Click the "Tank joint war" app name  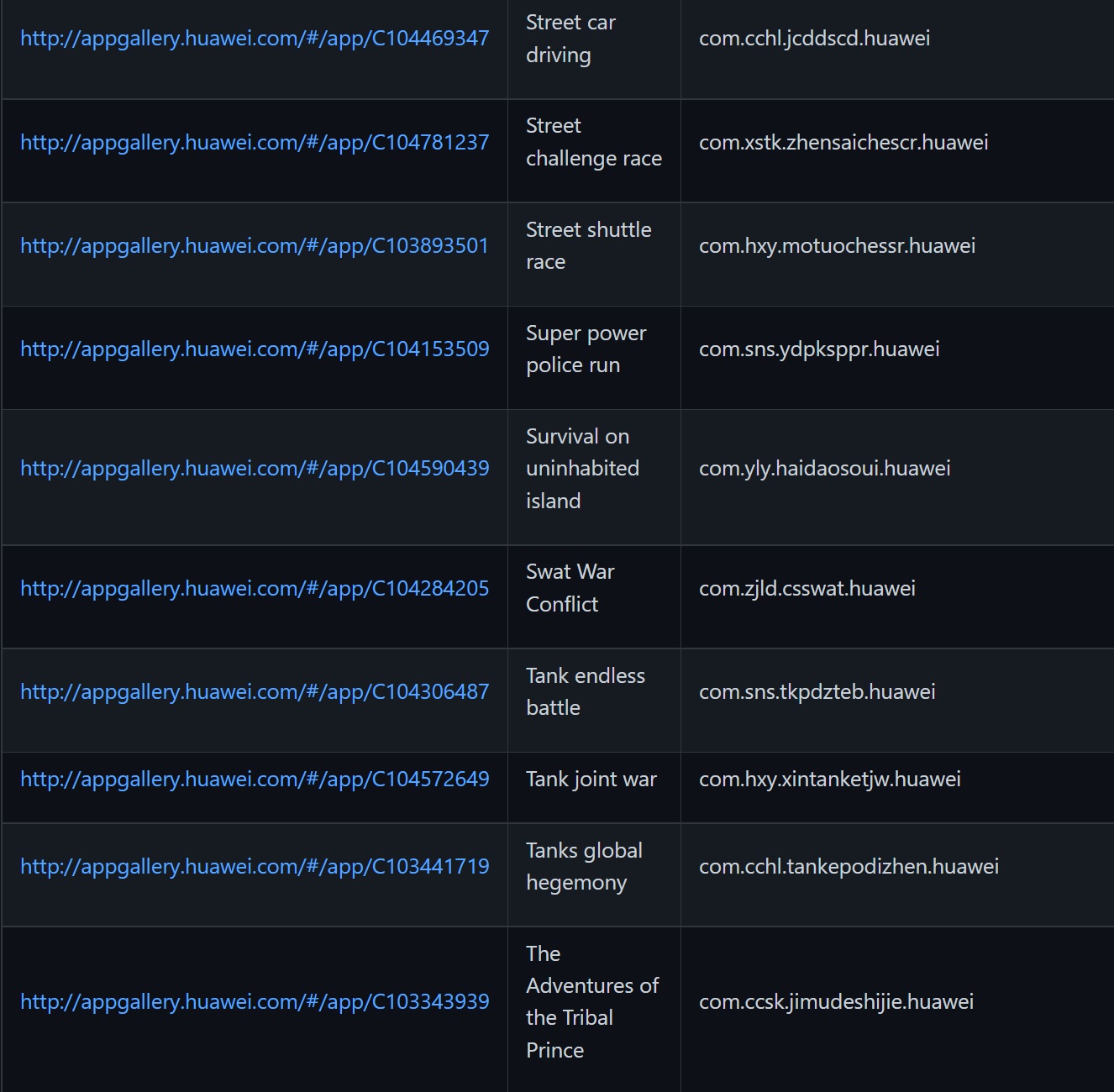(x=591, y=780)
